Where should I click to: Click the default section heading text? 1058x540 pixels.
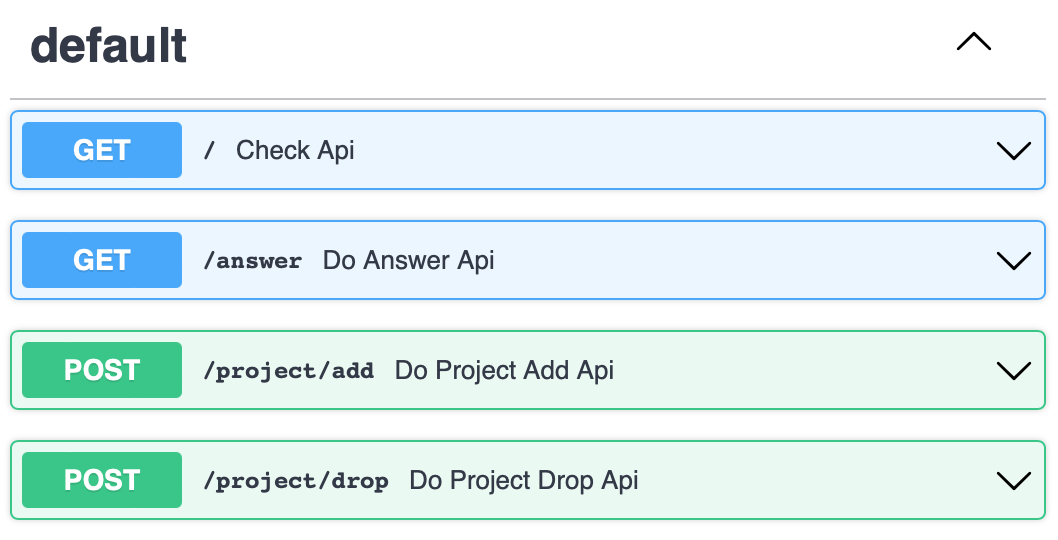108,45
